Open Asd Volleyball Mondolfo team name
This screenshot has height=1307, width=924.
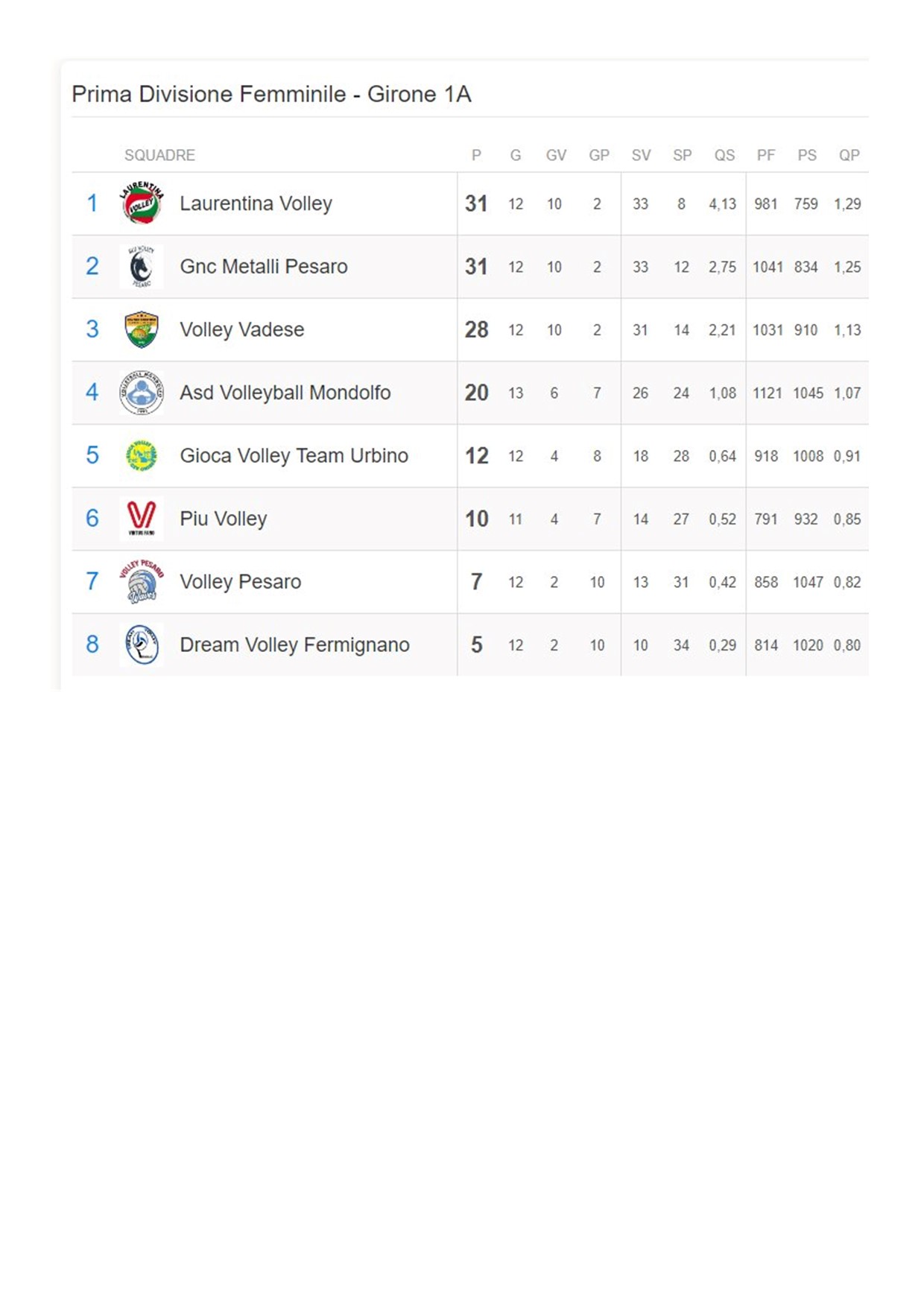[x=285, y=393]
